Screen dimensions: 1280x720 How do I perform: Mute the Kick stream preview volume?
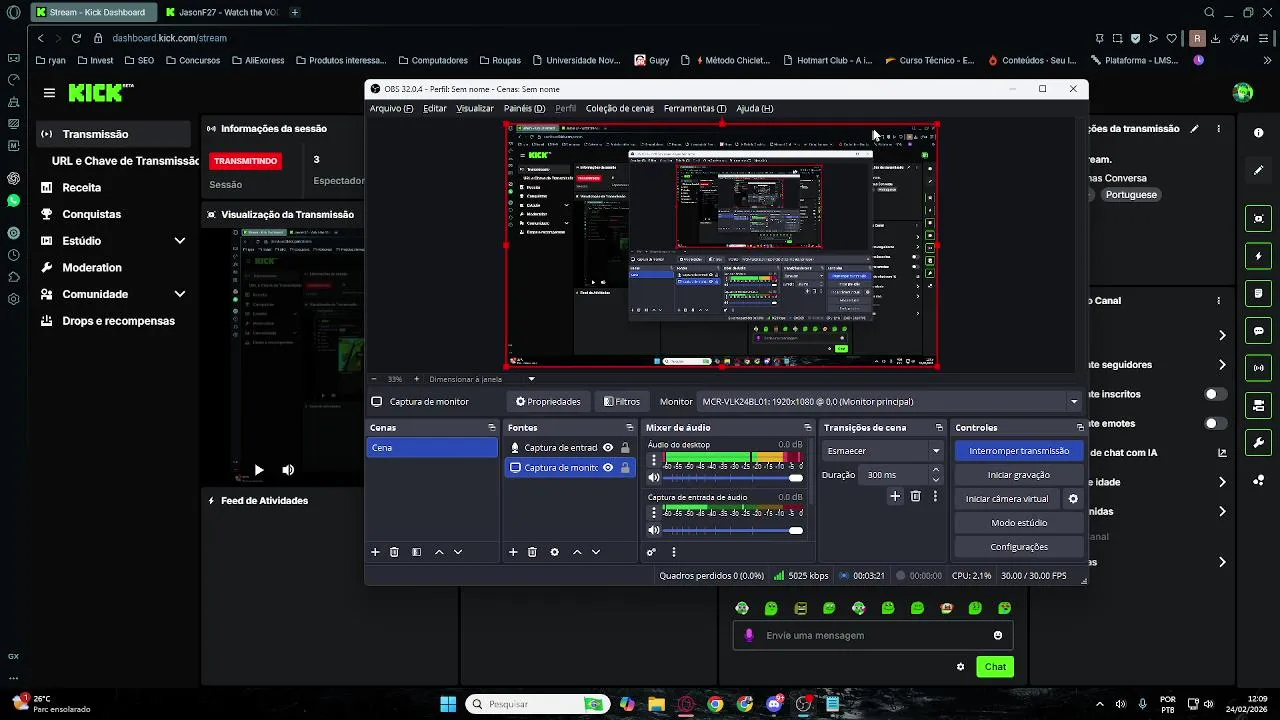click(x=288, y=470)
